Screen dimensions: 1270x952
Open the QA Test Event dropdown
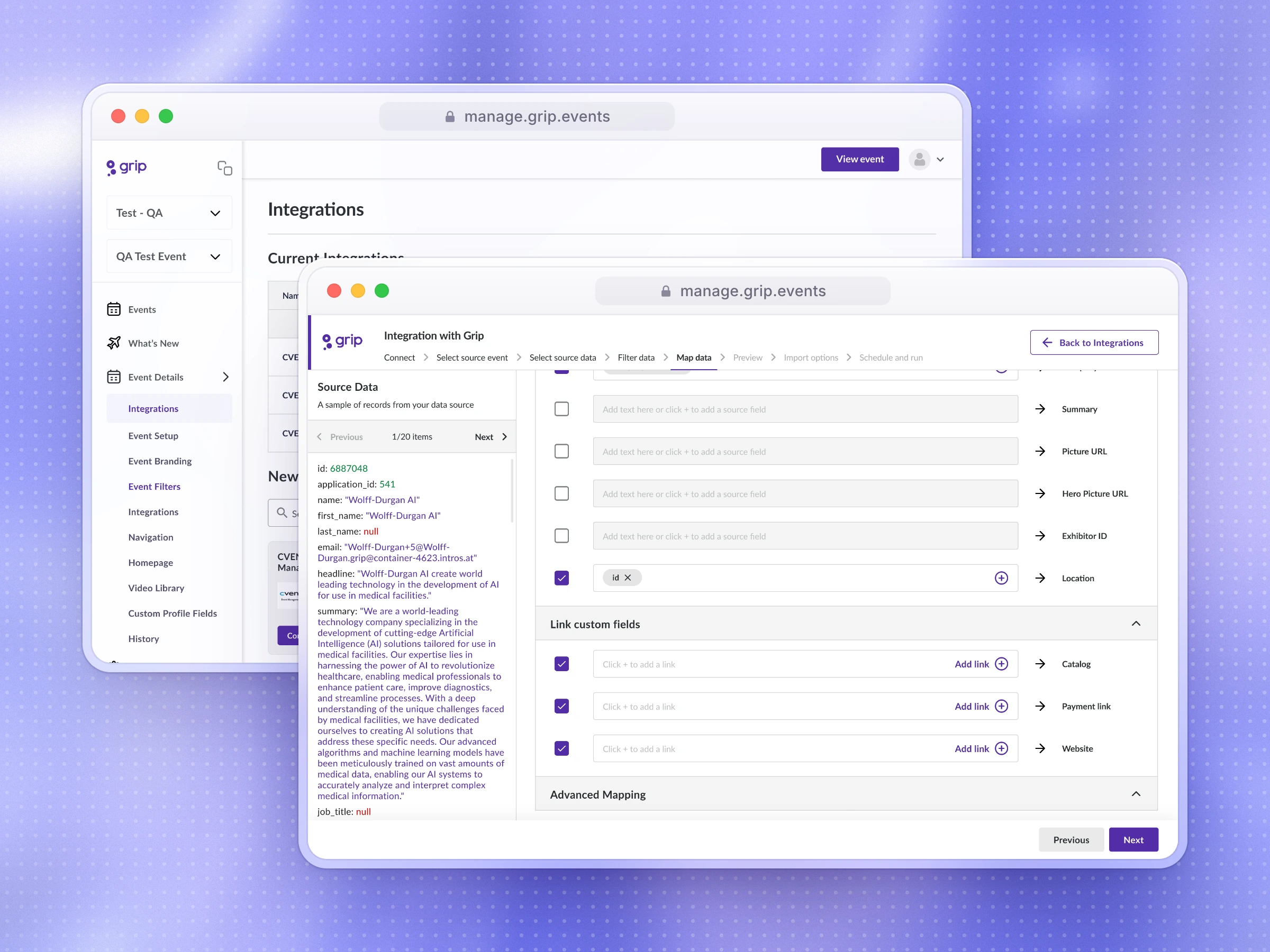169,257
